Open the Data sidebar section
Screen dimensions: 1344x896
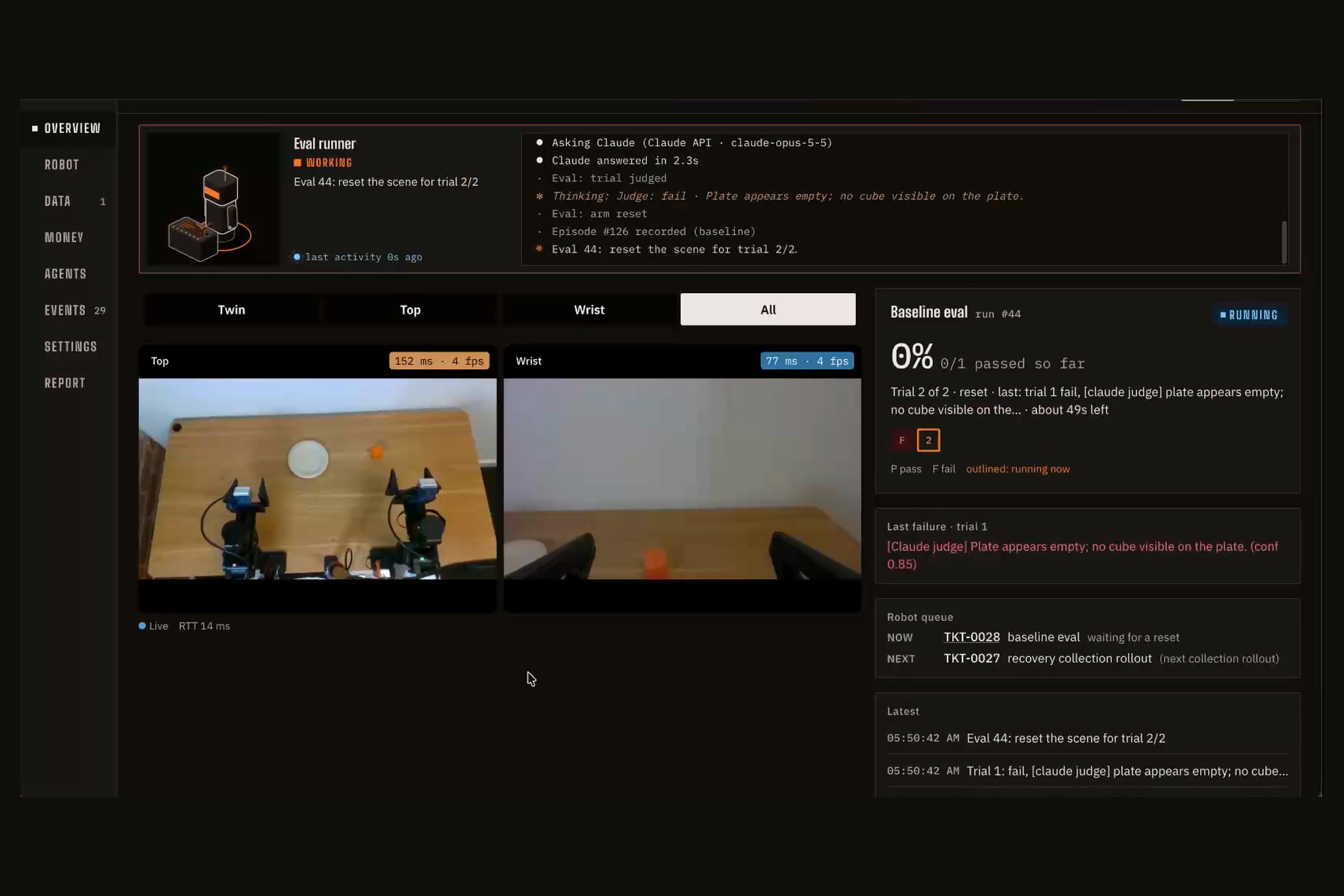coord(58,201)
